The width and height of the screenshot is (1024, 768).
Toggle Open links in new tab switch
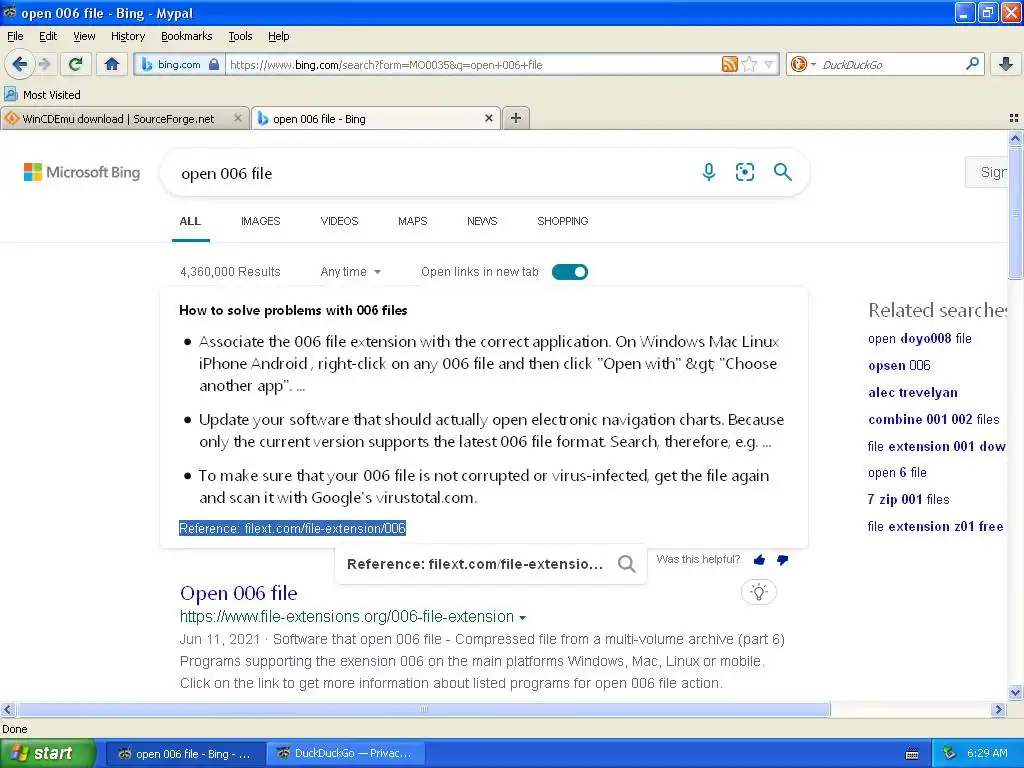click(x=569, y=272)
